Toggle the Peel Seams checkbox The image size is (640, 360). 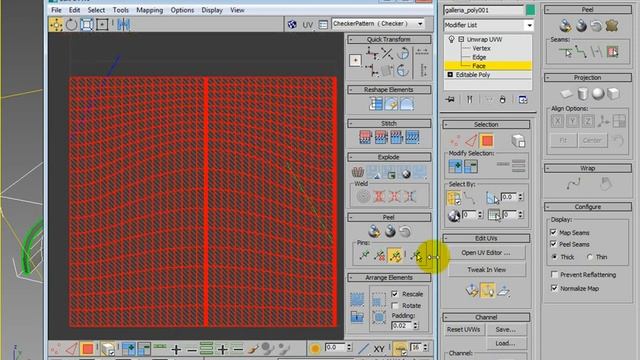coord(553,244)
